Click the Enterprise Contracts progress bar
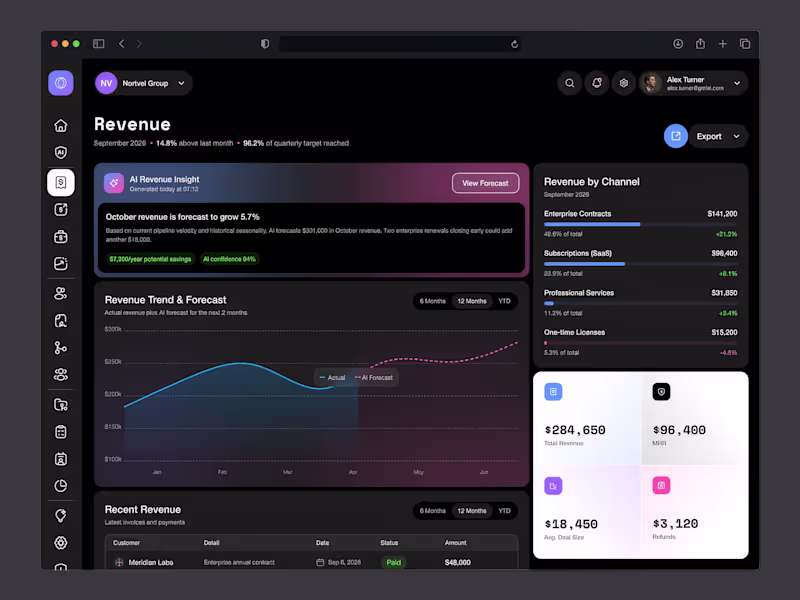 point(640,224)
